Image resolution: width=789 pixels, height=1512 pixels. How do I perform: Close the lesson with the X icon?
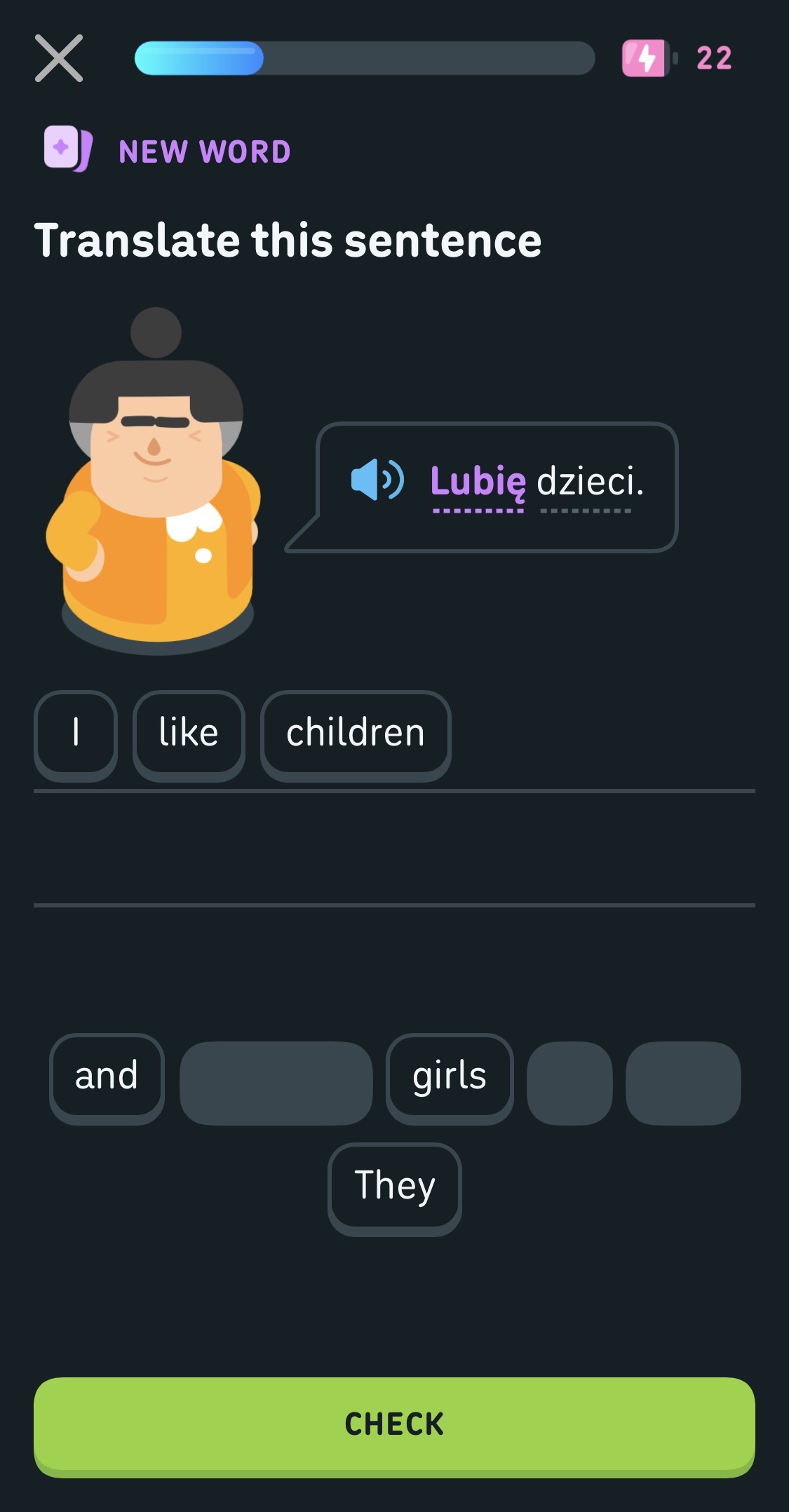coord(59,58)
